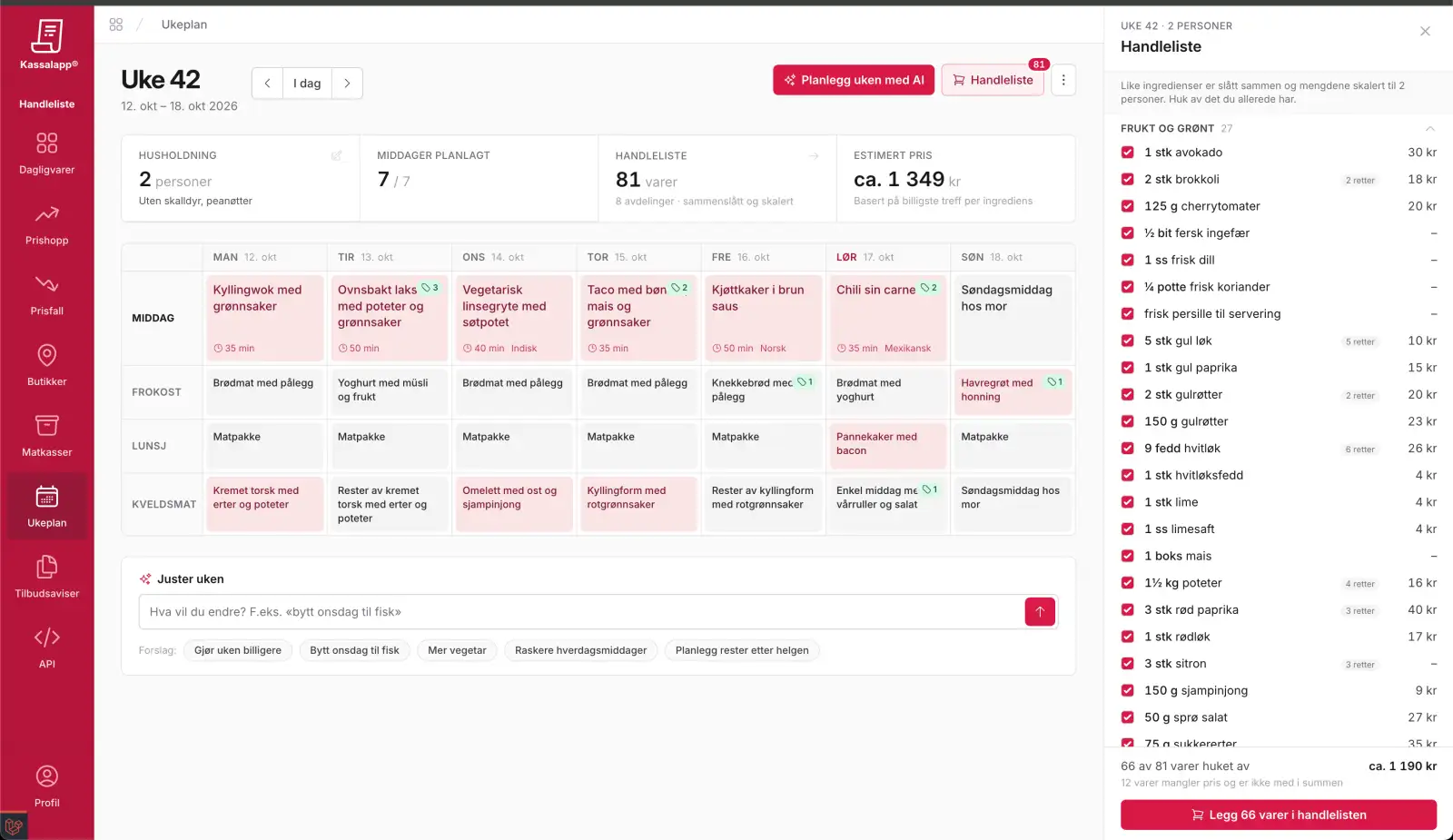Uncheck 1½ kg poteter
This screenshot has width=1453, height=840.
1128,583
